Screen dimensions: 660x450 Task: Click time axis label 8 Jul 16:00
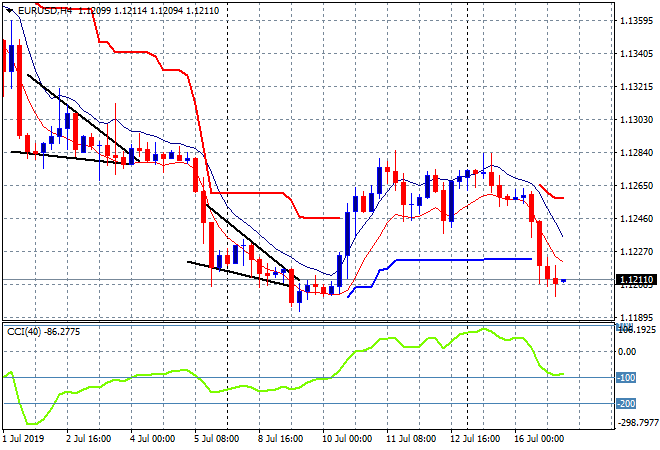281,439
